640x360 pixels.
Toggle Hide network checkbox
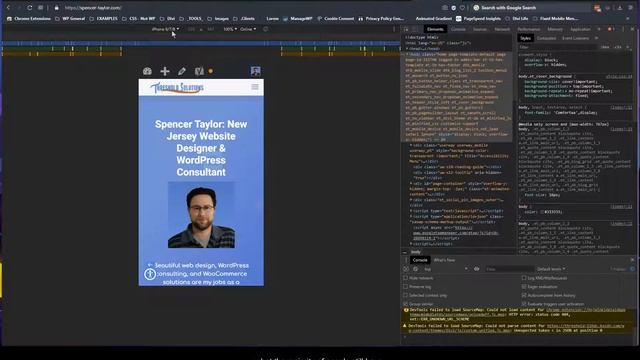[x=405, y=278]
